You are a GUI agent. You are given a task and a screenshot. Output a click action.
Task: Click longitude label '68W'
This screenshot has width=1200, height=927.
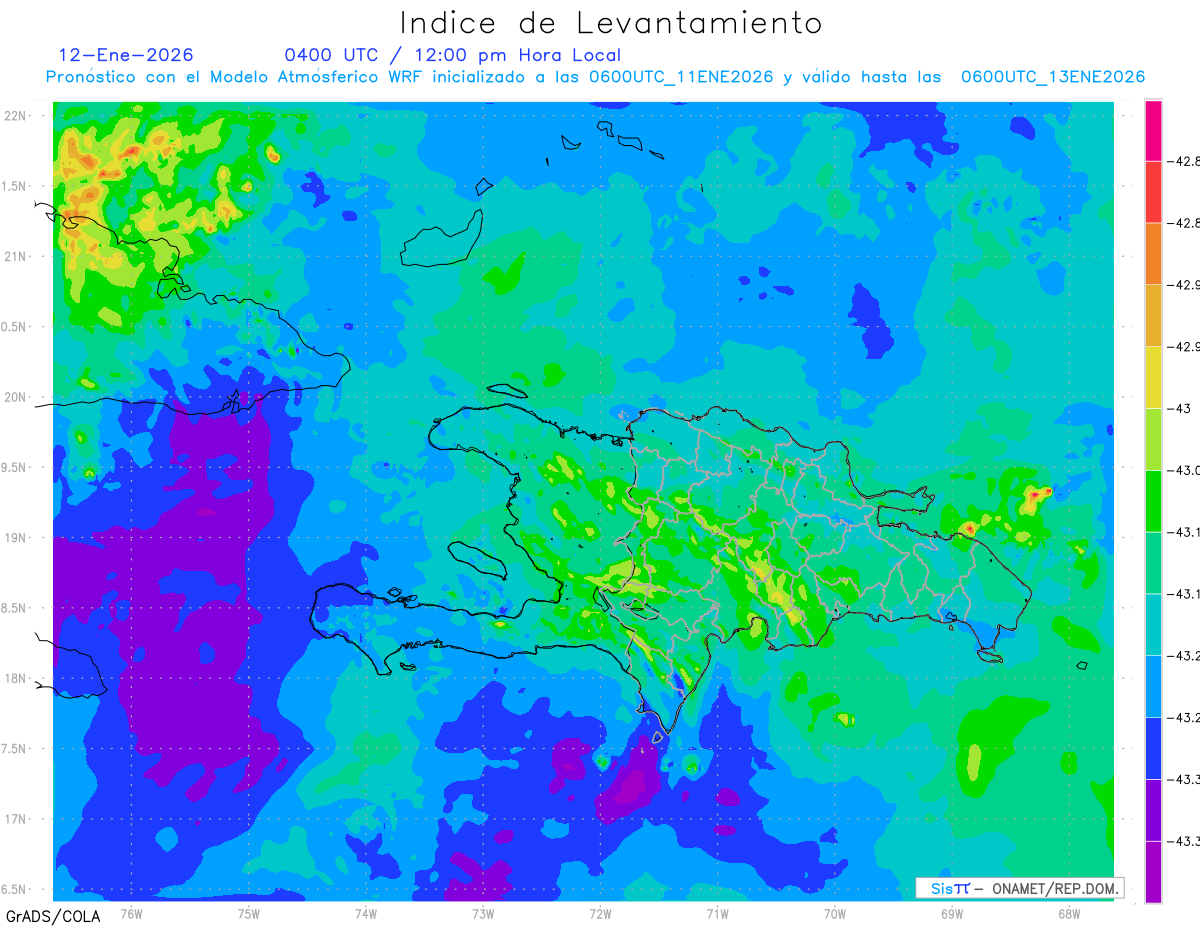pos(1068,913)
